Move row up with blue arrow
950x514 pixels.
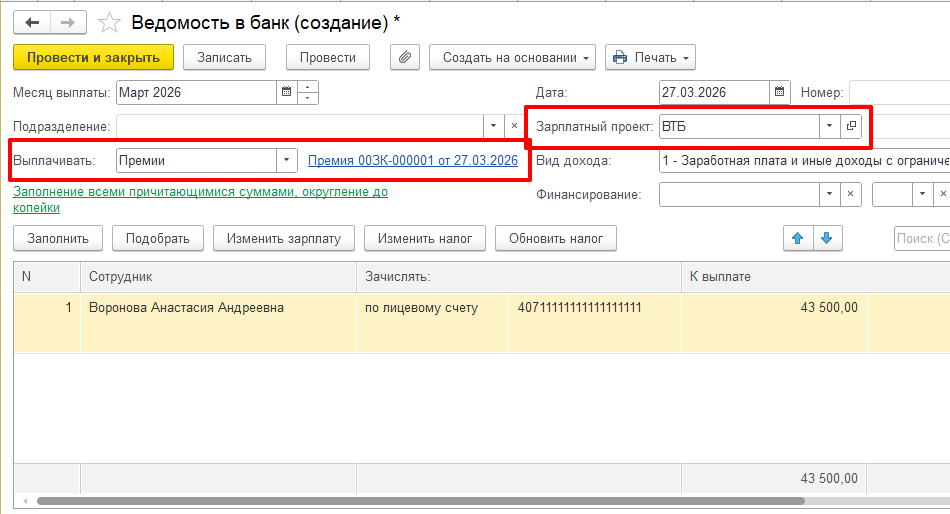tap(797, 238)
